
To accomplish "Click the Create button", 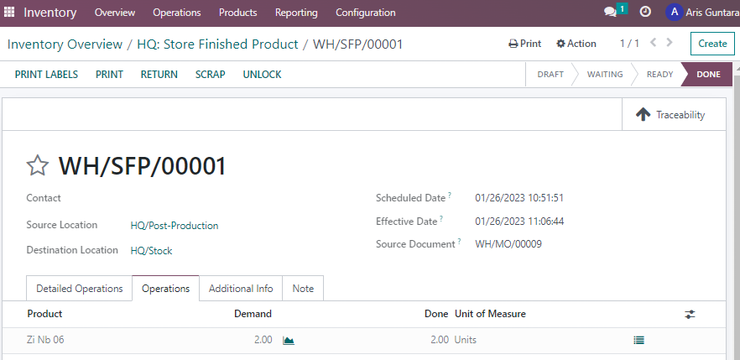I will pos(712,44).
